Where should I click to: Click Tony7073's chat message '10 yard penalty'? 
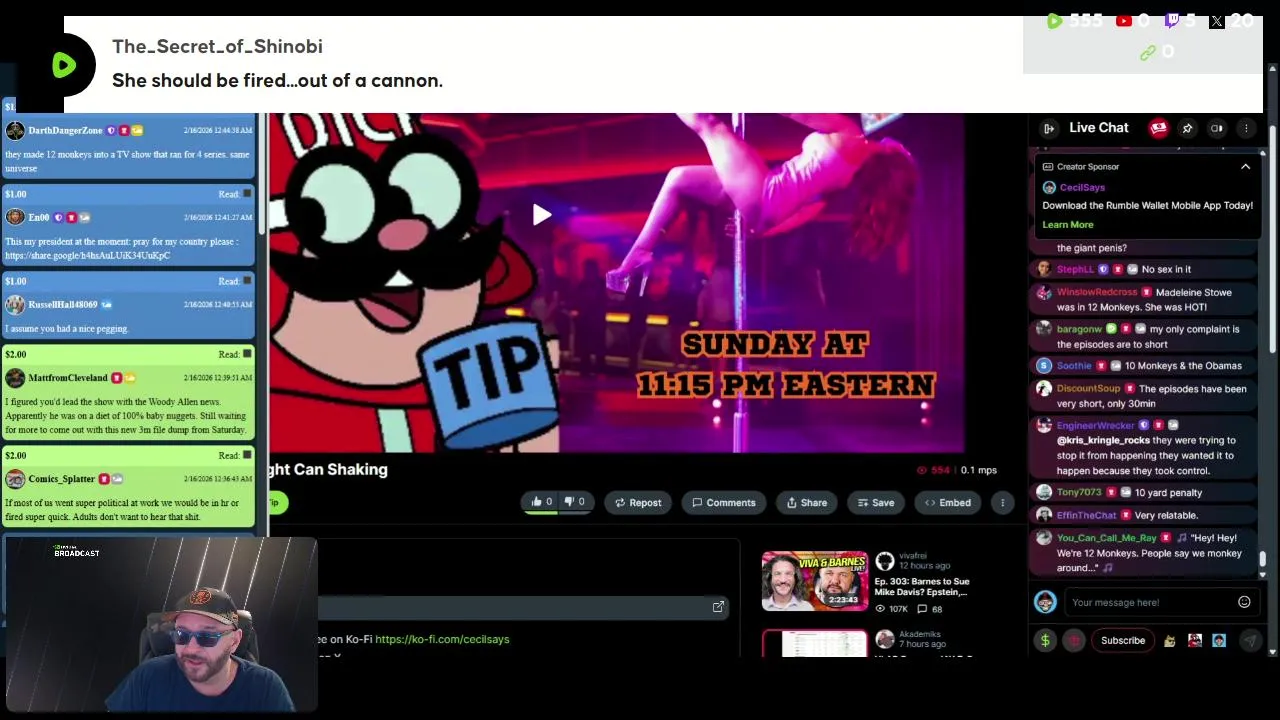pyautogui.click(x=1169, y=492)
